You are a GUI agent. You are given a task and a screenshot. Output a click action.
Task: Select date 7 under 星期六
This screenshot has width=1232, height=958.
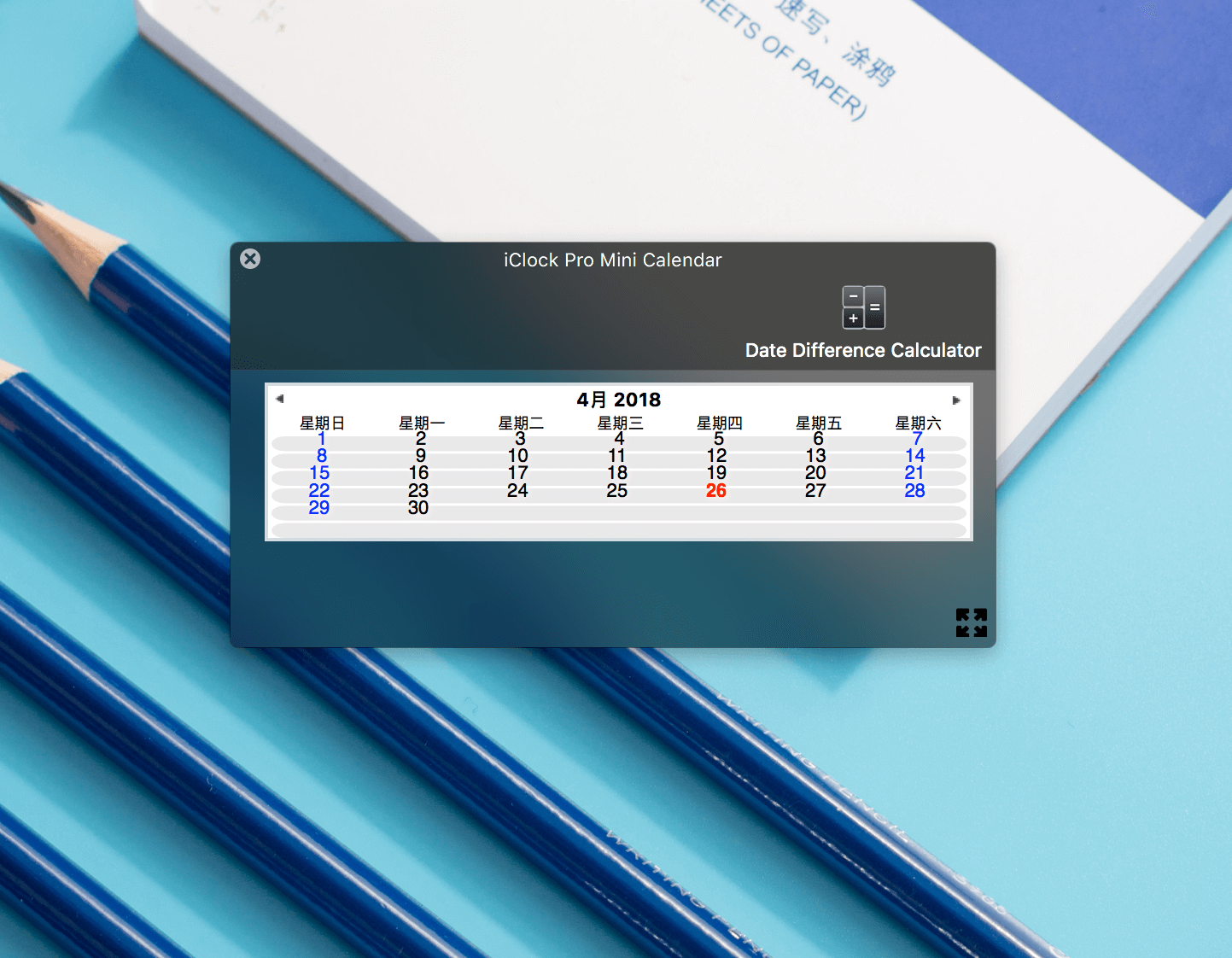point(917,438)
